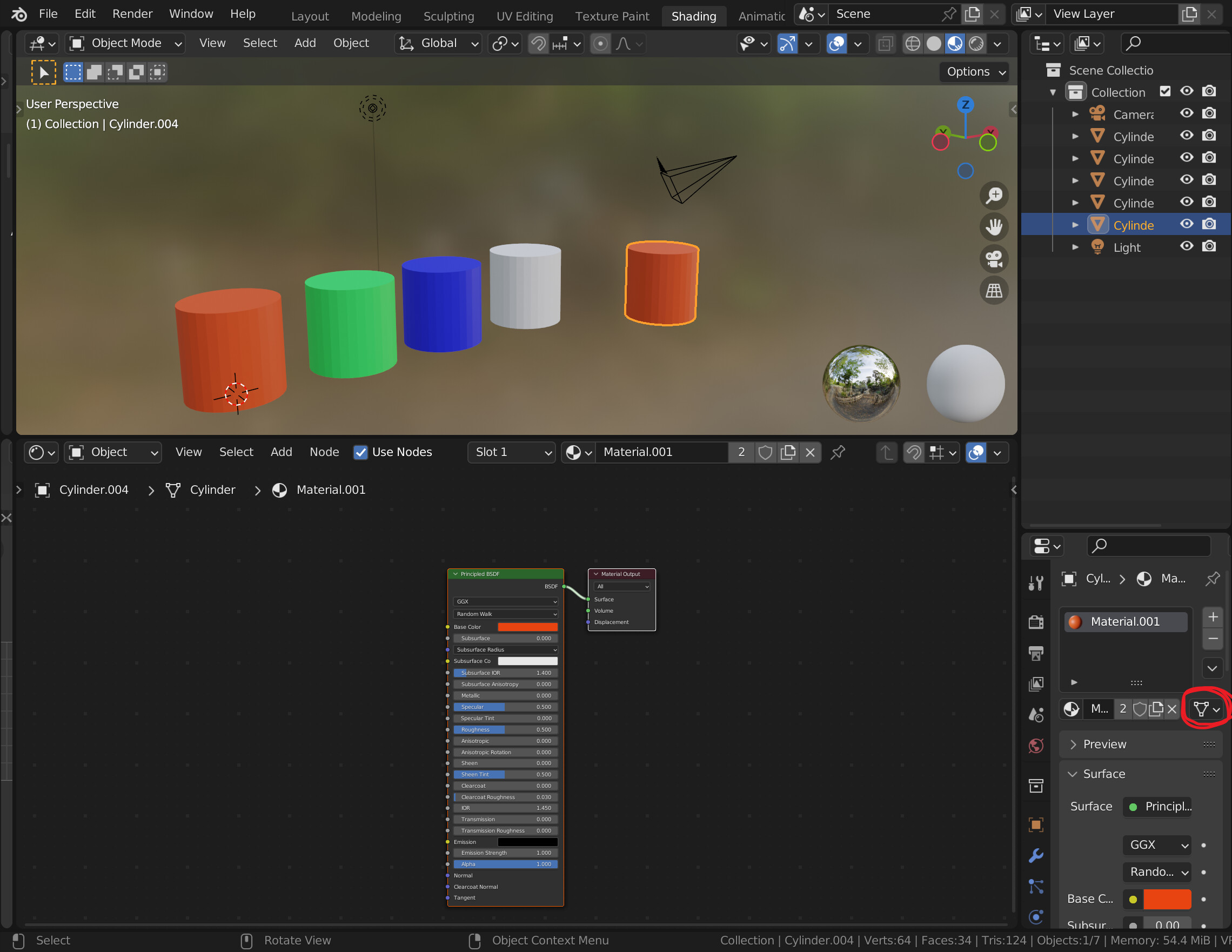Hide the Light in viewport
Viewport: 1232px width, 952px height.
pyautogui.click(x=1187, y=246)
